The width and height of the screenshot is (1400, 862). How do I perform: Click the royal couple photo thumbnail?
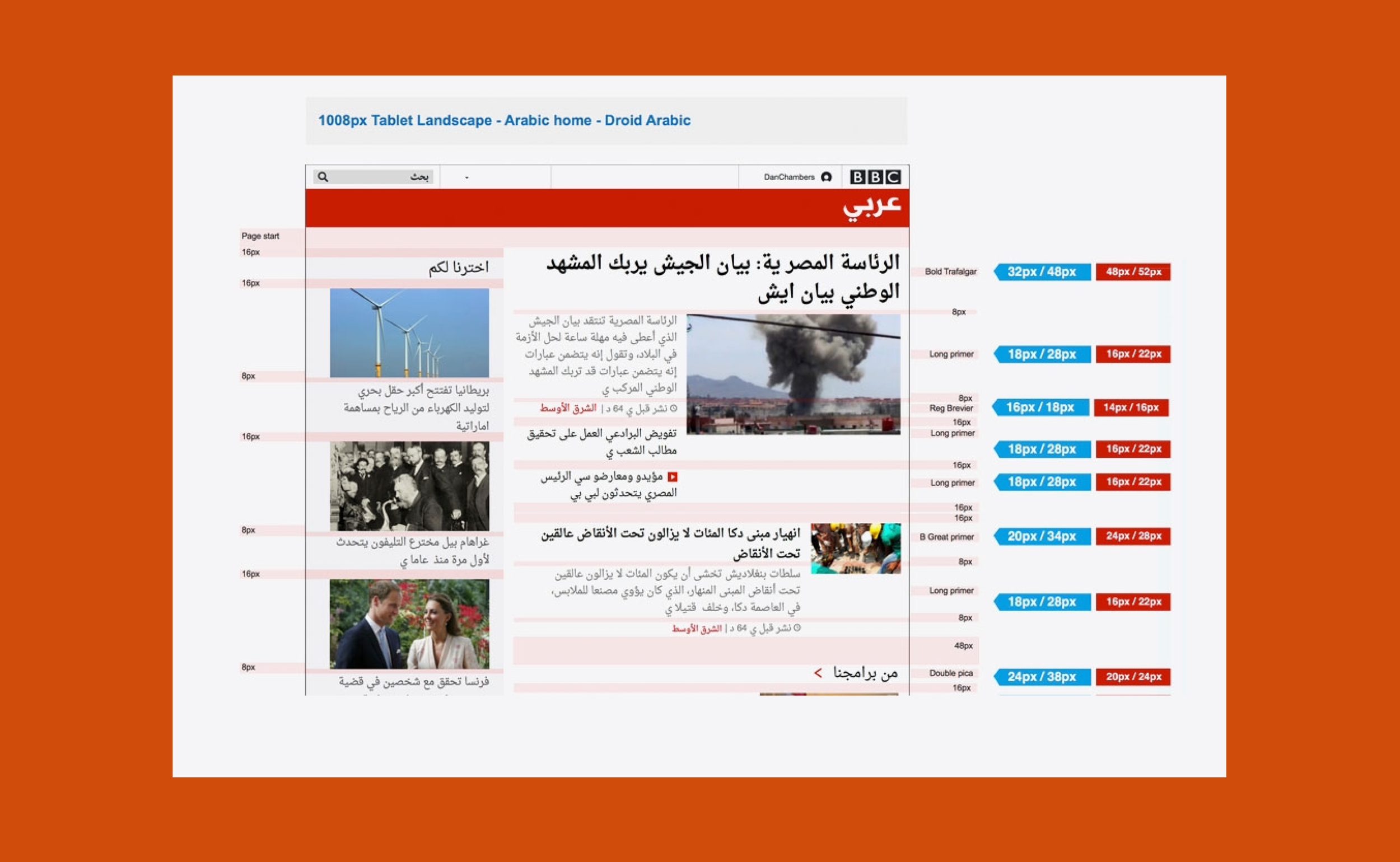click(409, 624)
